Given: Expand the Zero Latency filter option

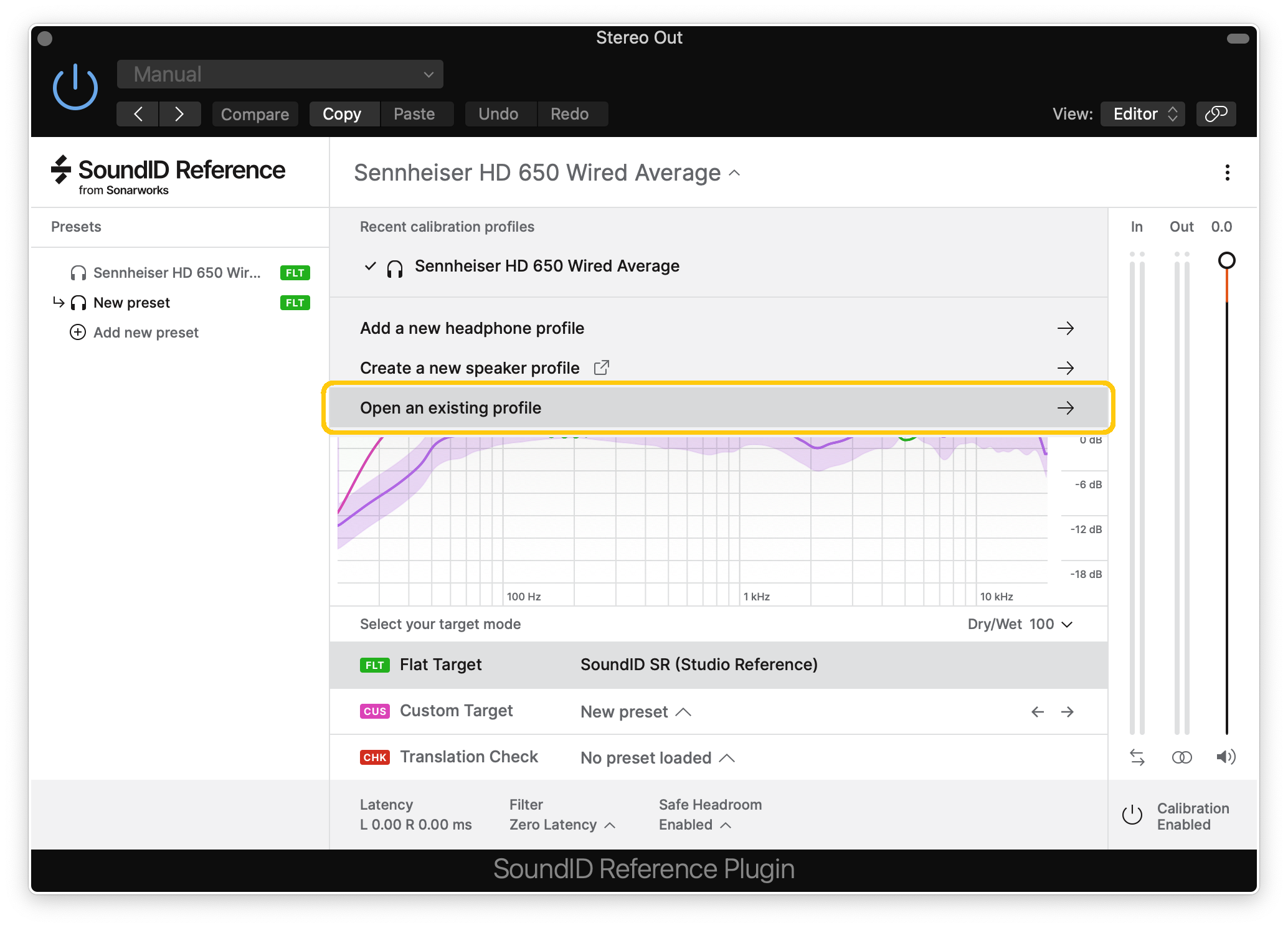Looking at the screenshot, I should 562,825.
